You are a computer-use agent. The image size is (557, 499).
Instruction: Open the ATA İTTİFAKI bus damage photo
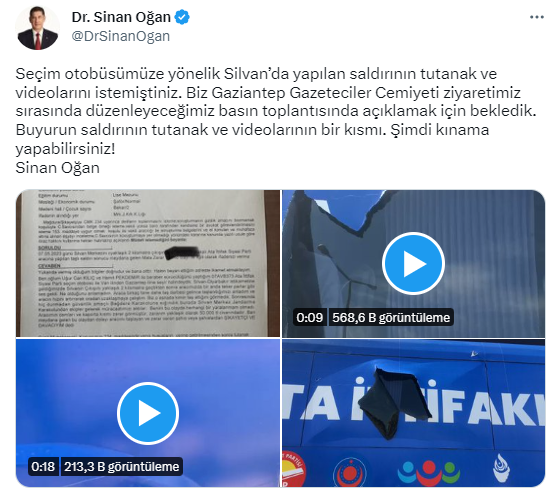413,413
